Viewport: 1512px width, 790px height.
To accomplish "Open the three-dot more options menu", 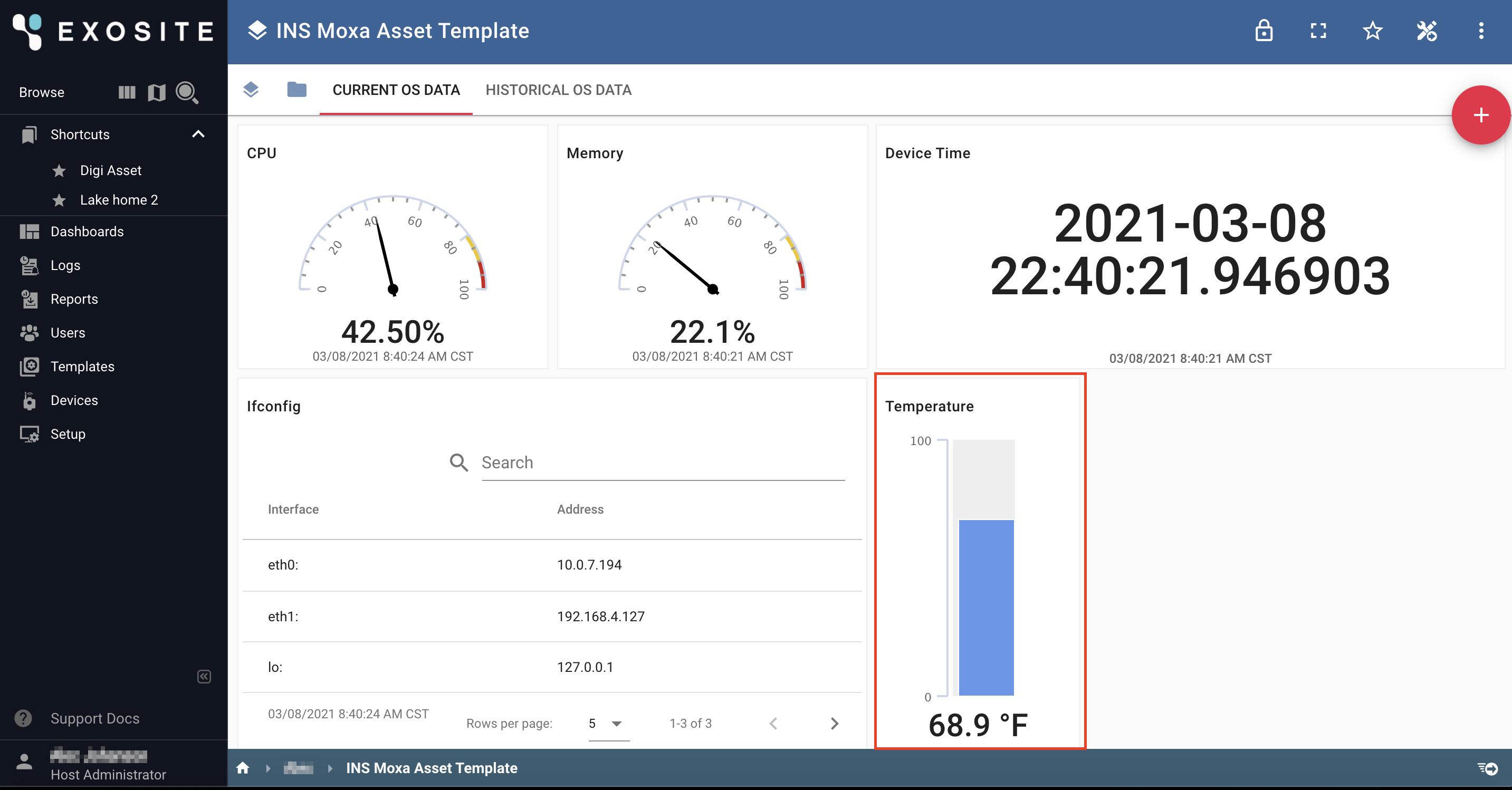I will (1481, 31).
